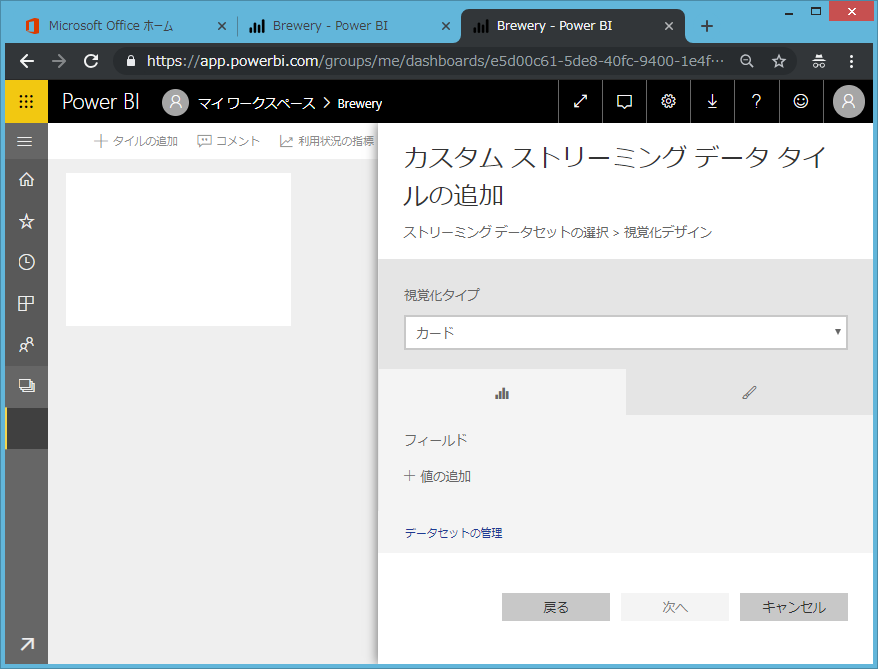Open the 視覚化タイプ dropdown showing カード
Screen dimensions: 878x669
(x=625, y=333)
